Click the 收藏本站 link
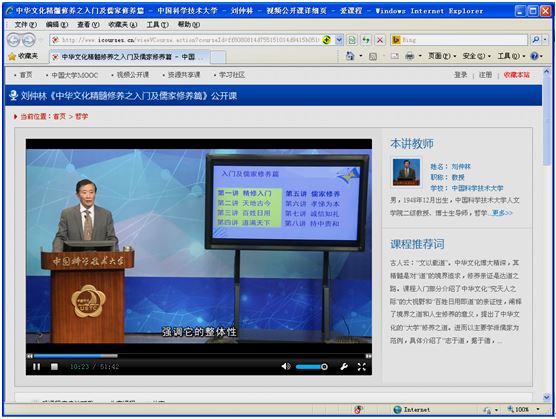This screenshot has width=556, height=419. (x=517, y=75)
